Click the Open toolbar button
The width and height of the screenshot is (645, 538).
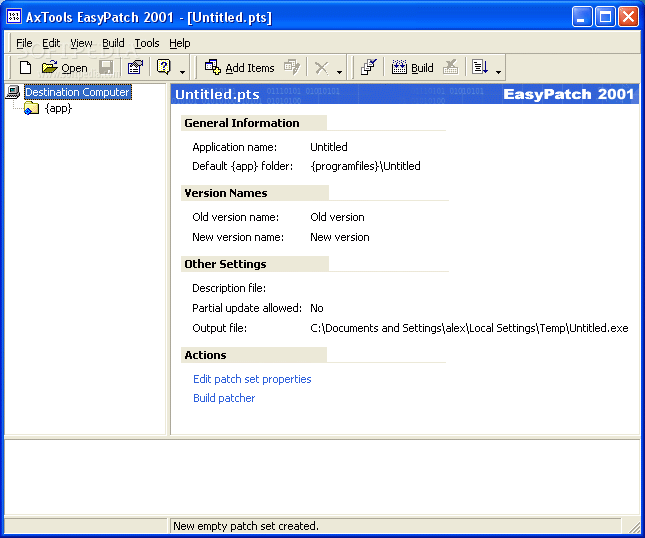[65, 67]
